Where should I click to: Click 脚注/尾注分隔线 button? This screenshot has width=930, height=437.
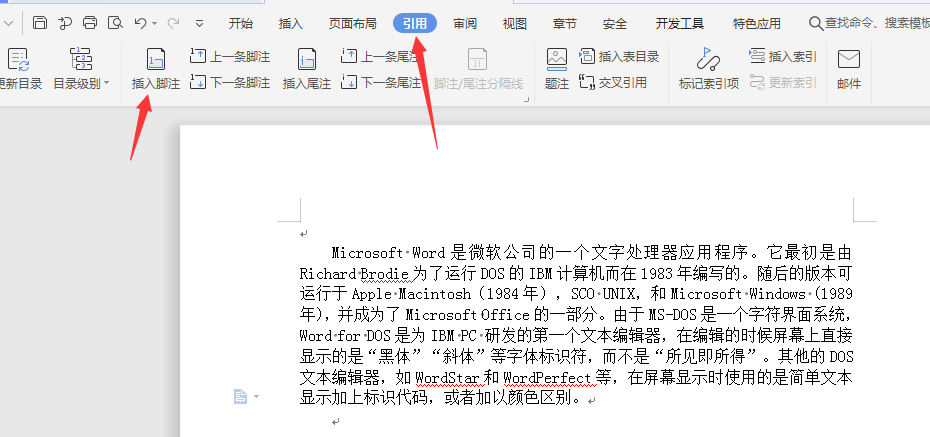pyautogui.click(x=478, y=69)
